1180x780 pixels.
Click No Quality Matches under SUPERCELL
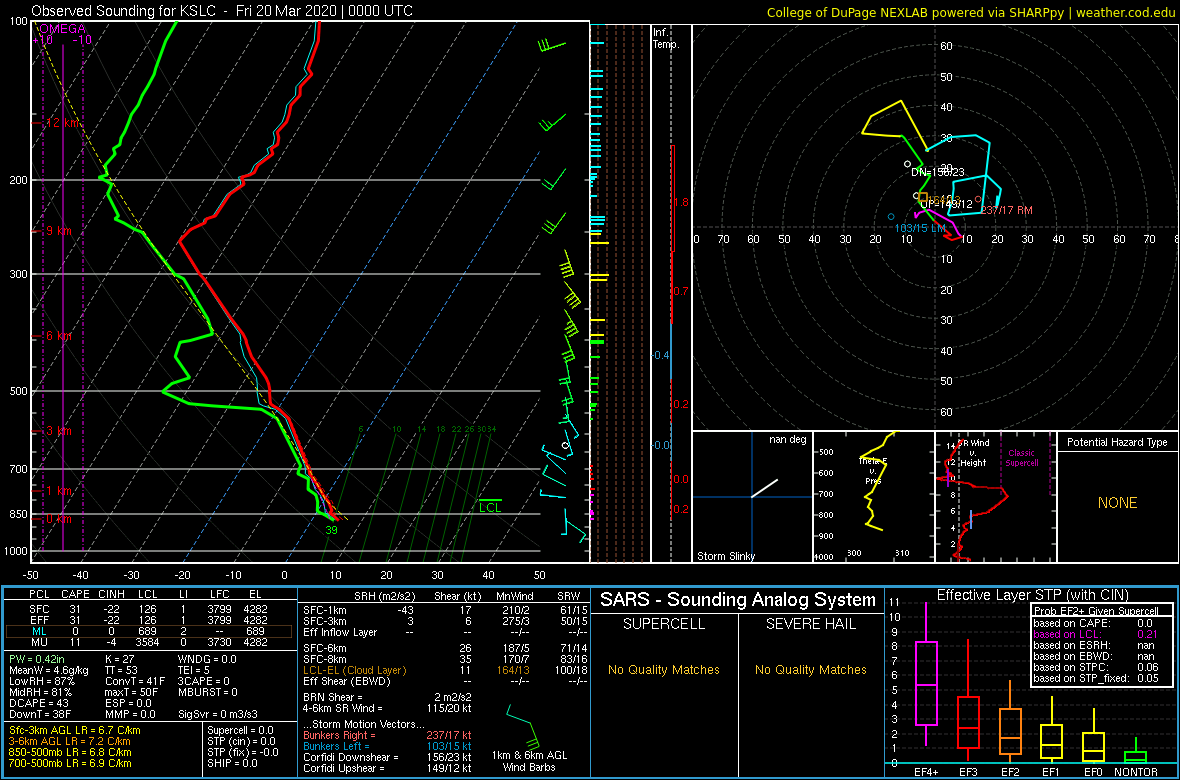pyautogui.click(x=664, y=669)
